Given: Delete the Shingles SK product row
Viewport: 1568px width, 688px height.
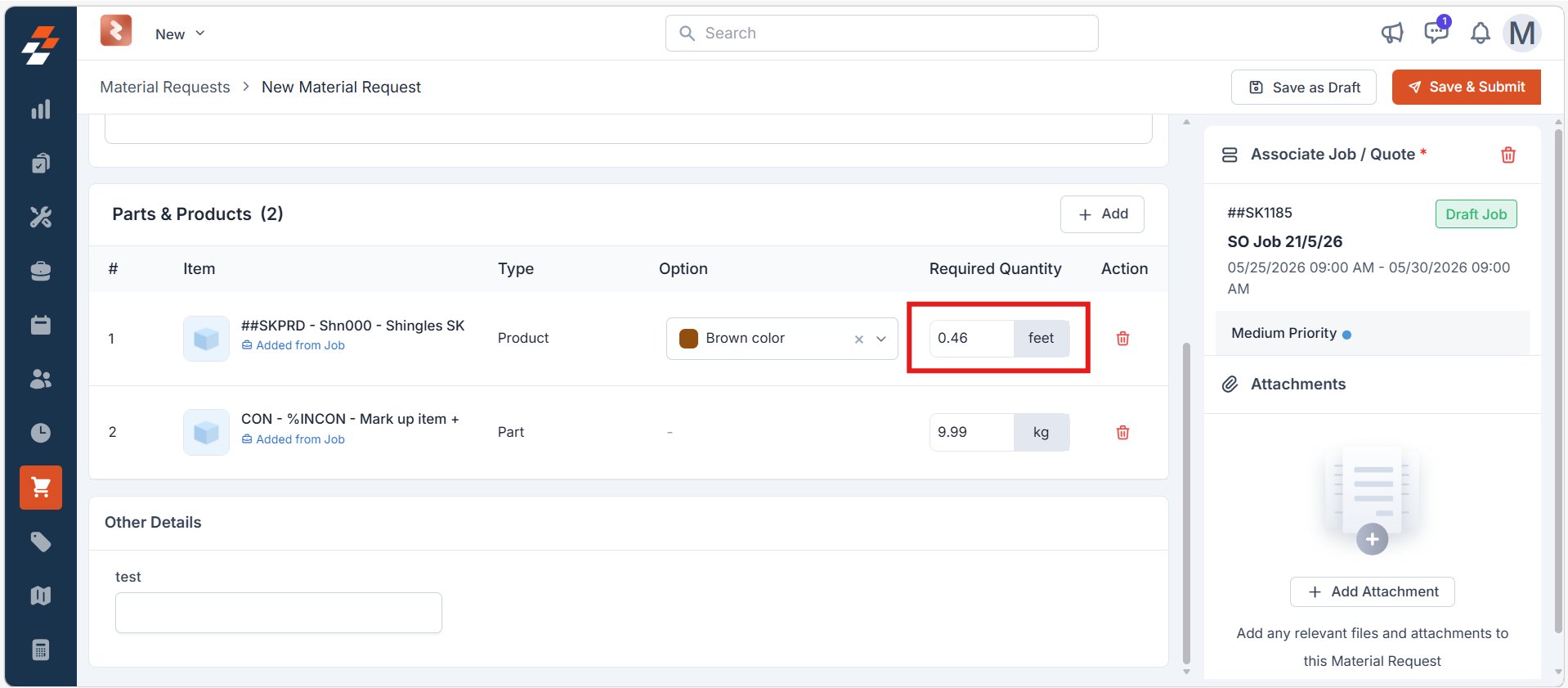Looking at the screenshot, I should tap(1122, 338).
